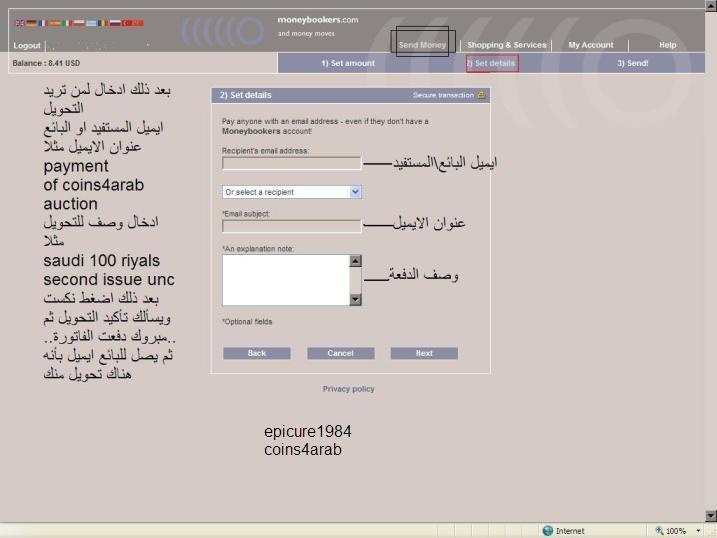Click inside the explanation note textarea
This screenshot has height=538, width=717.
(x=286, y=280)
